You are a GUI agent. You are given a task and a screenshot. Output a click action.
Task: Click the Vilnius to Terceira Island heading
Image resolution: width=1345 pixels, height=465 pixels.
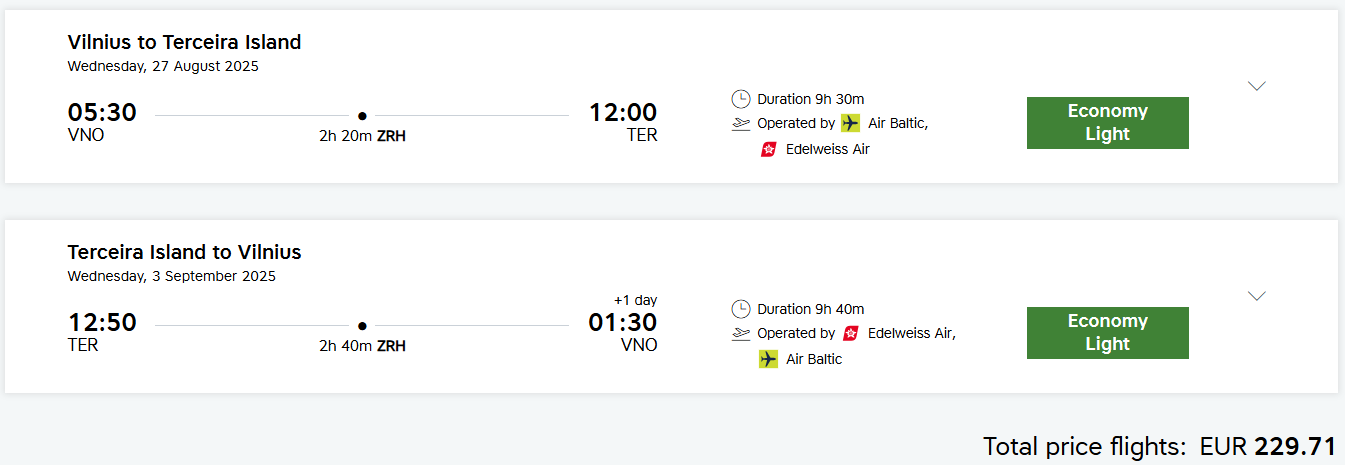coord(185,42)
